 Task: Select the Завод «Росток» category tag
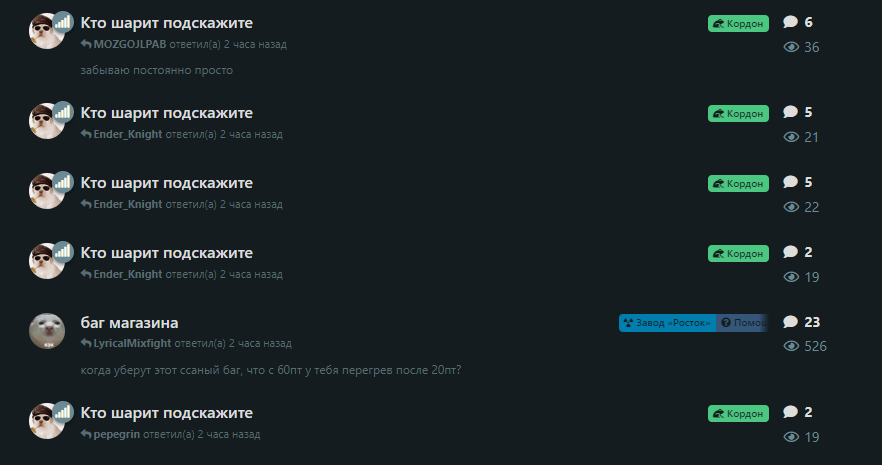point(667,323)
